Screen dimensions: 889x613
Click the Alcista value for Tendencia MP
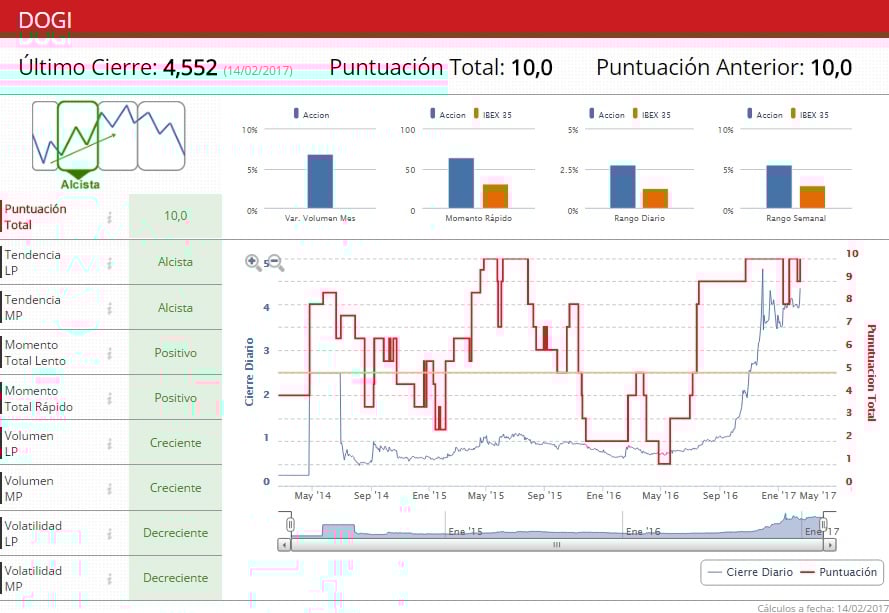(175, 308)
